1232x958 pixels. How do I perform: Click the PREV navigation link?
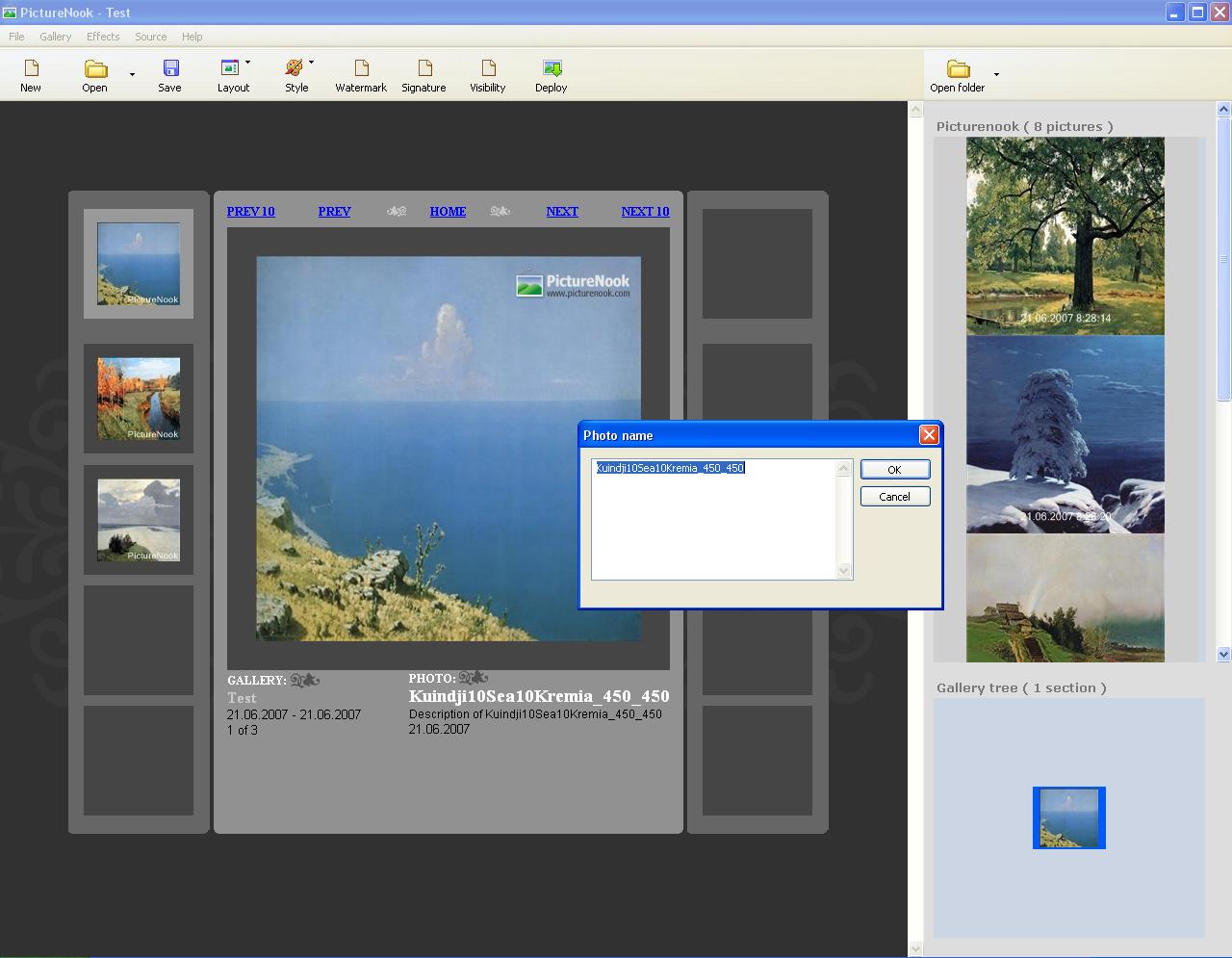tap(335, 211)
